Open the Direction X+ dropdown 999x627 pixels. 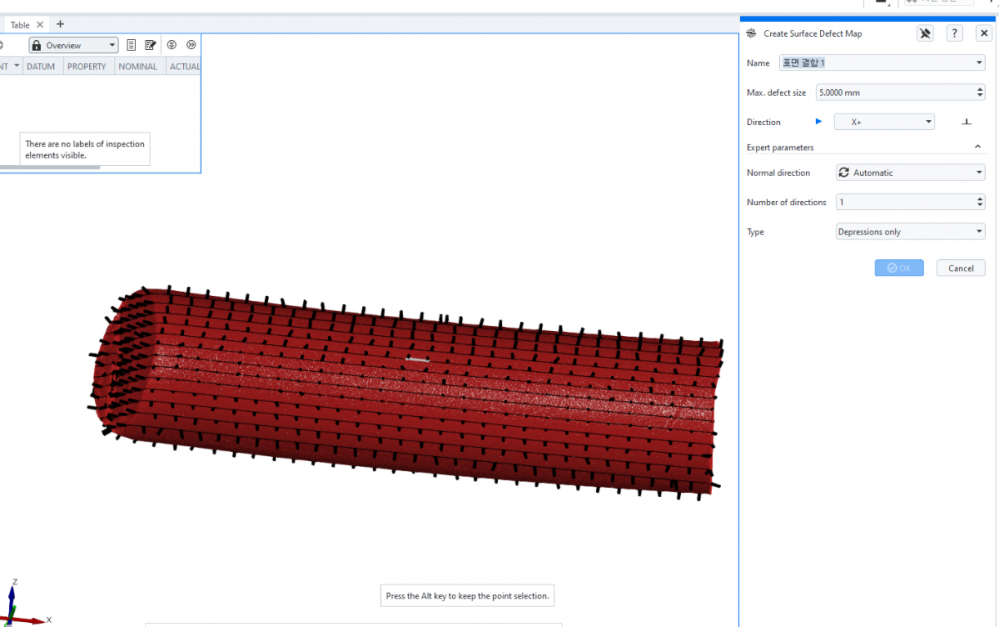tap(884, 122)
